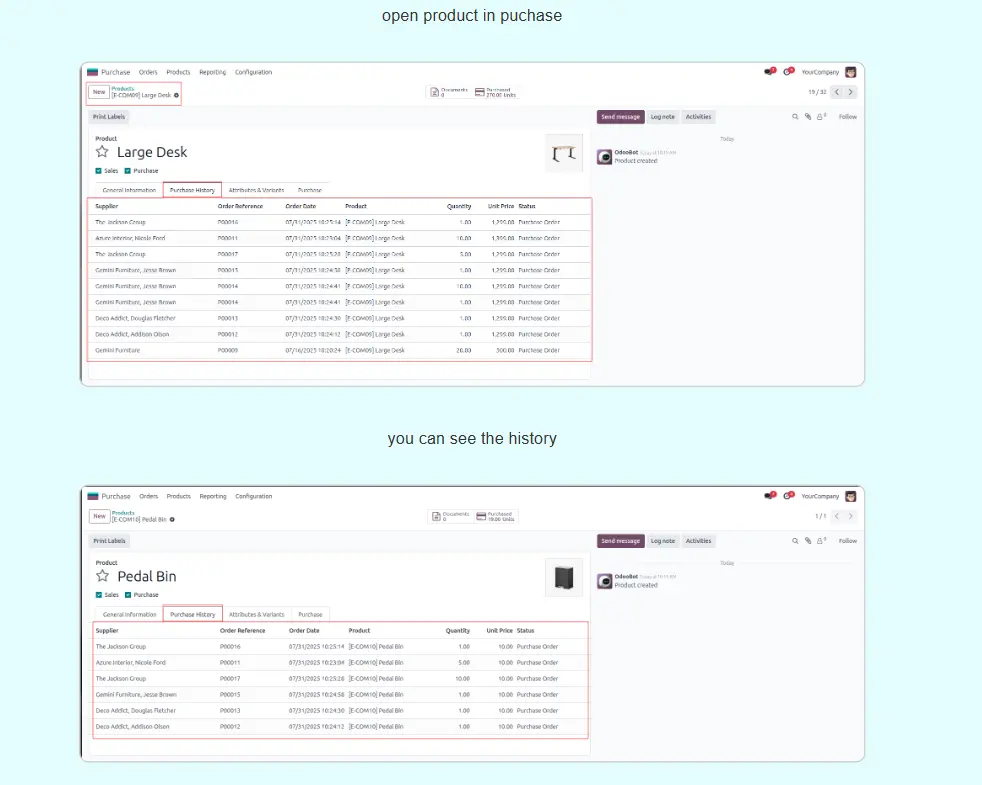Viewport: 982px width, 785px height.
Task: Click the attachment paperclip icon in Pedal Bin chatter
Action: 808,541
